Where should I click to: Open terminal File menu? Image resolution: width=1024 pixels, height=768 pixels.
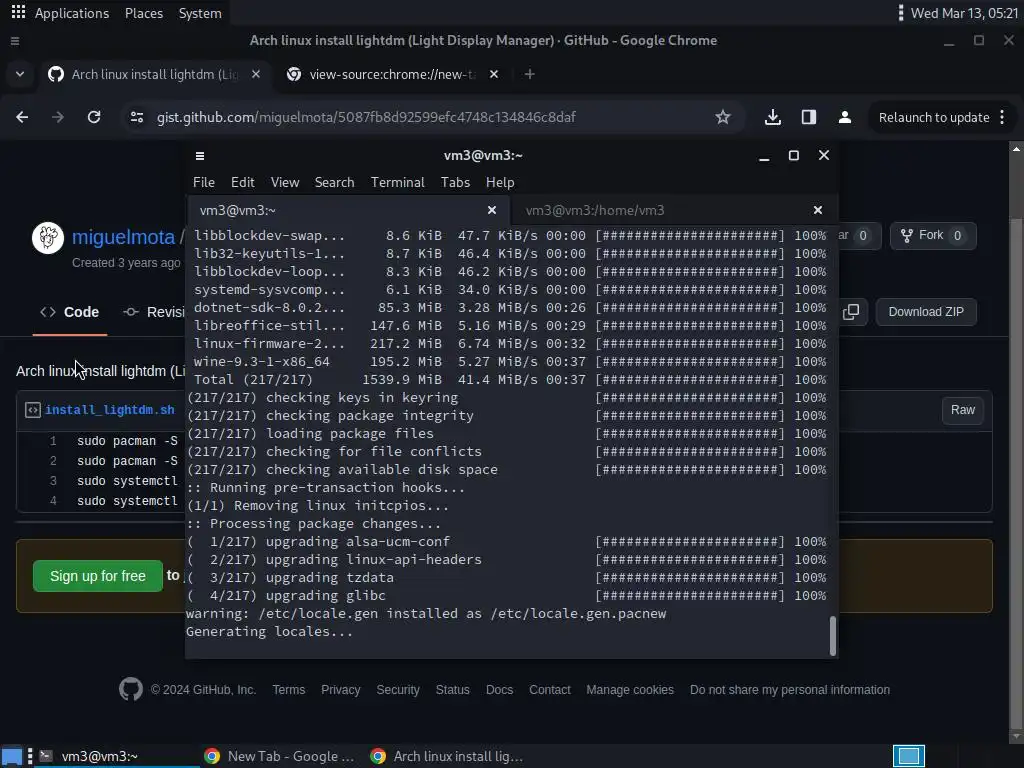(x=204, y=183)
